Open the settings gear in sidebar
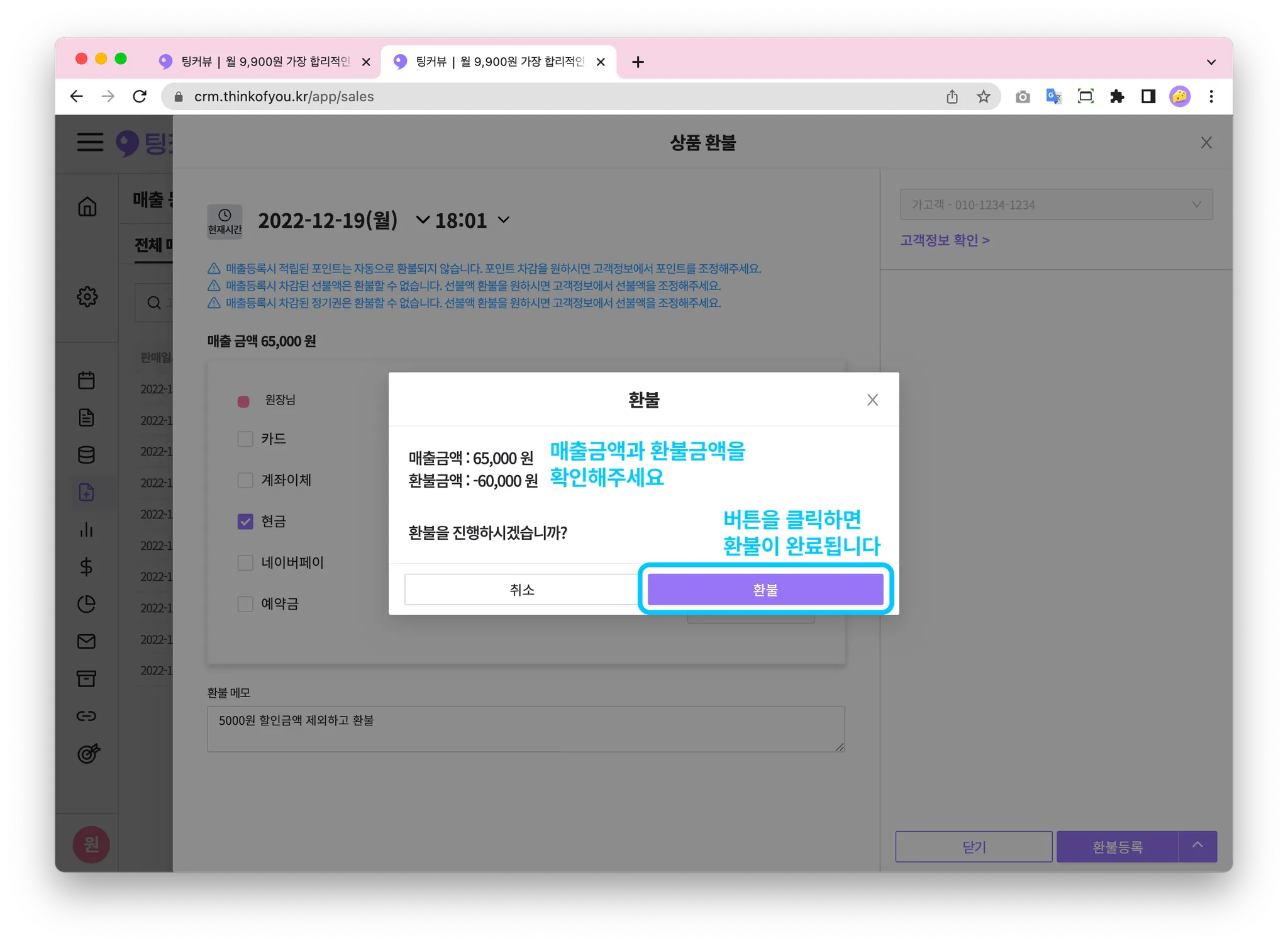Viewport: 1288px width, 945px height. (87, 296)
